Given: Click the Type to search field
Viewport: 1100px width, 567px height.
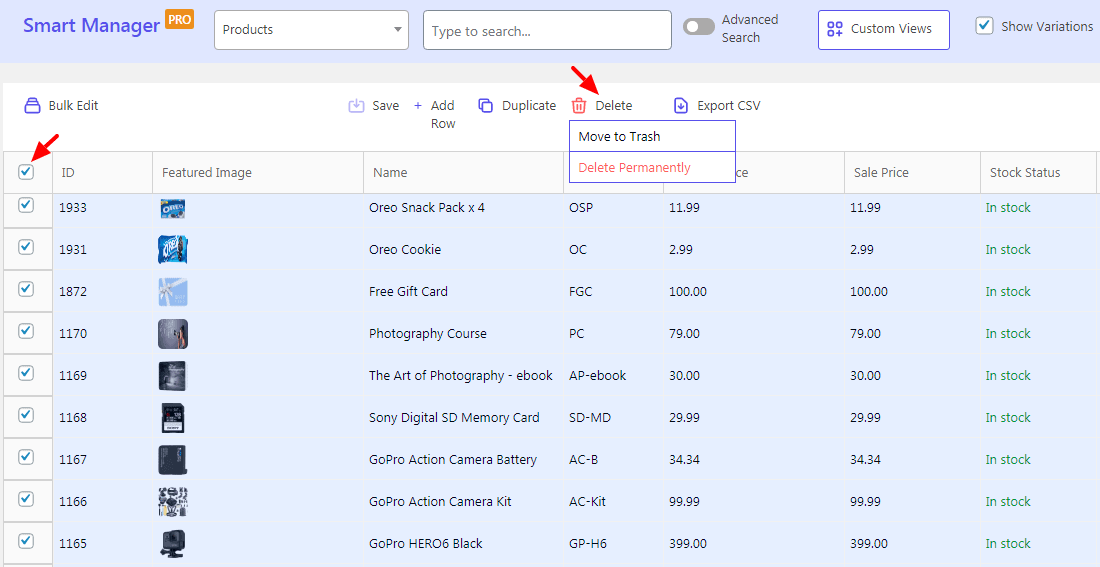Looking at the screenshot, I should coord(547,31).
